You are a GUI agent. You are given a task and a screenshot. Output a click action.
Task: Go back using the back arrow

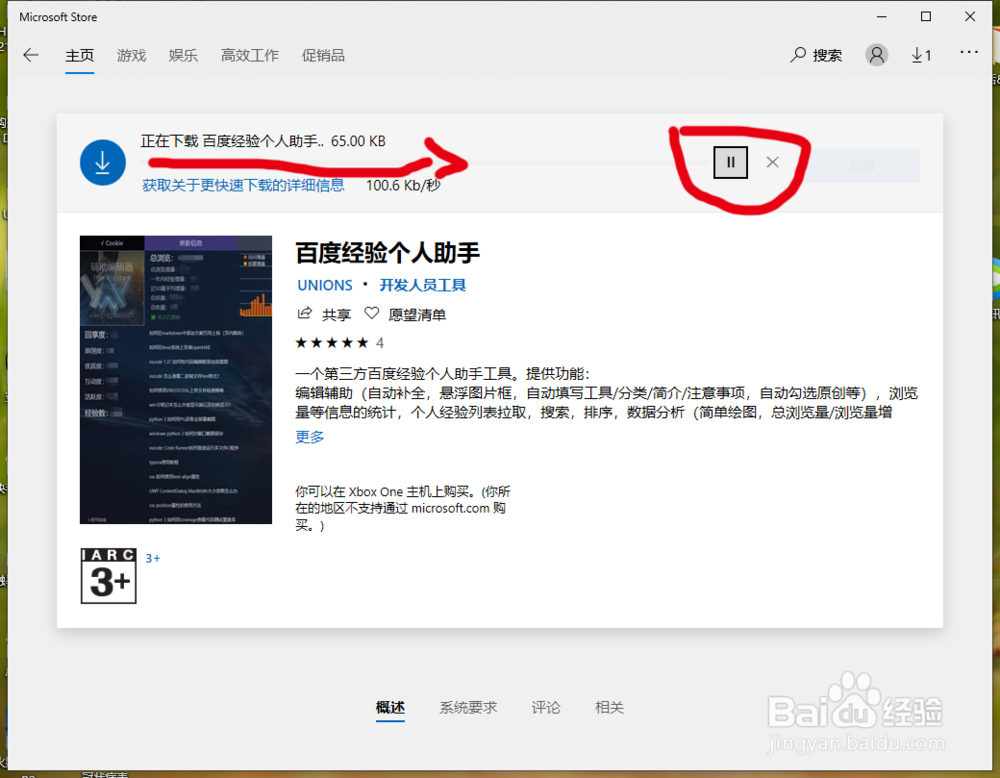tap(31, 55)
